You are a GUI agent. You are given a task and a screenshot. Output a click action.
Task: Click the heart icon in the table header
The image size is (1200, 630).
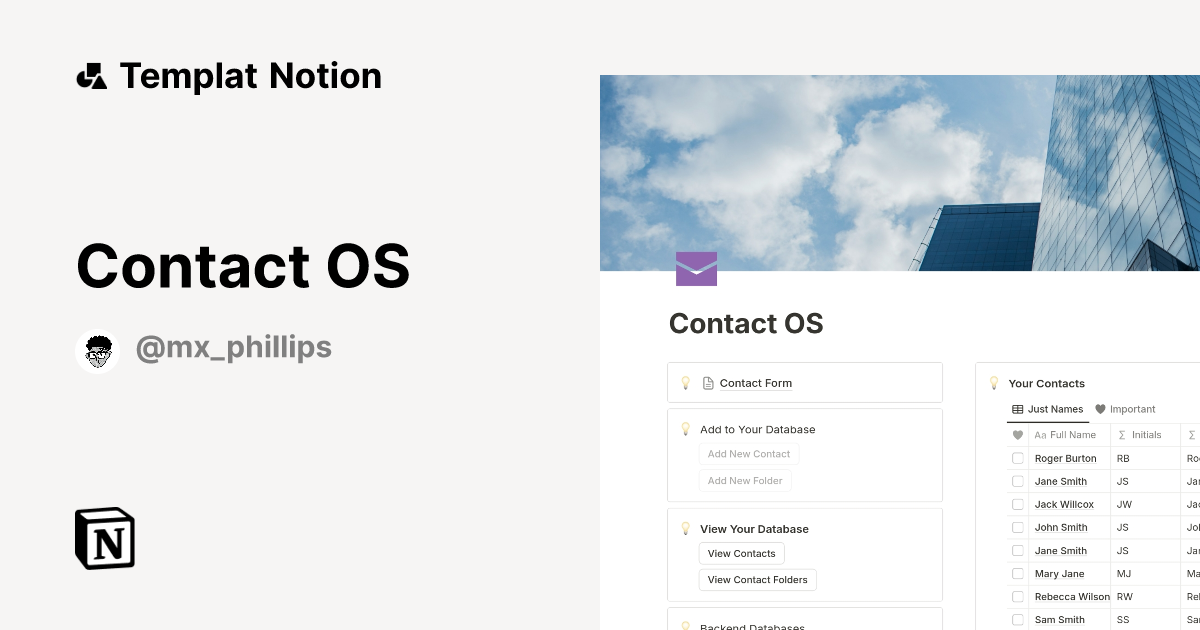(x=1016, y=434)
